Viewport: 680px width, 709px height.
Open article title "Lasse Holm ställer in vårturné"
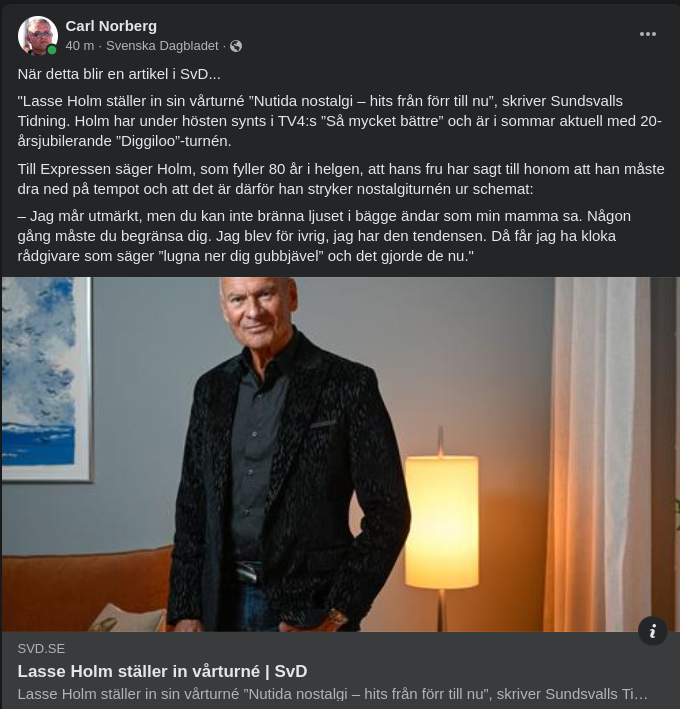pos(162,671)
